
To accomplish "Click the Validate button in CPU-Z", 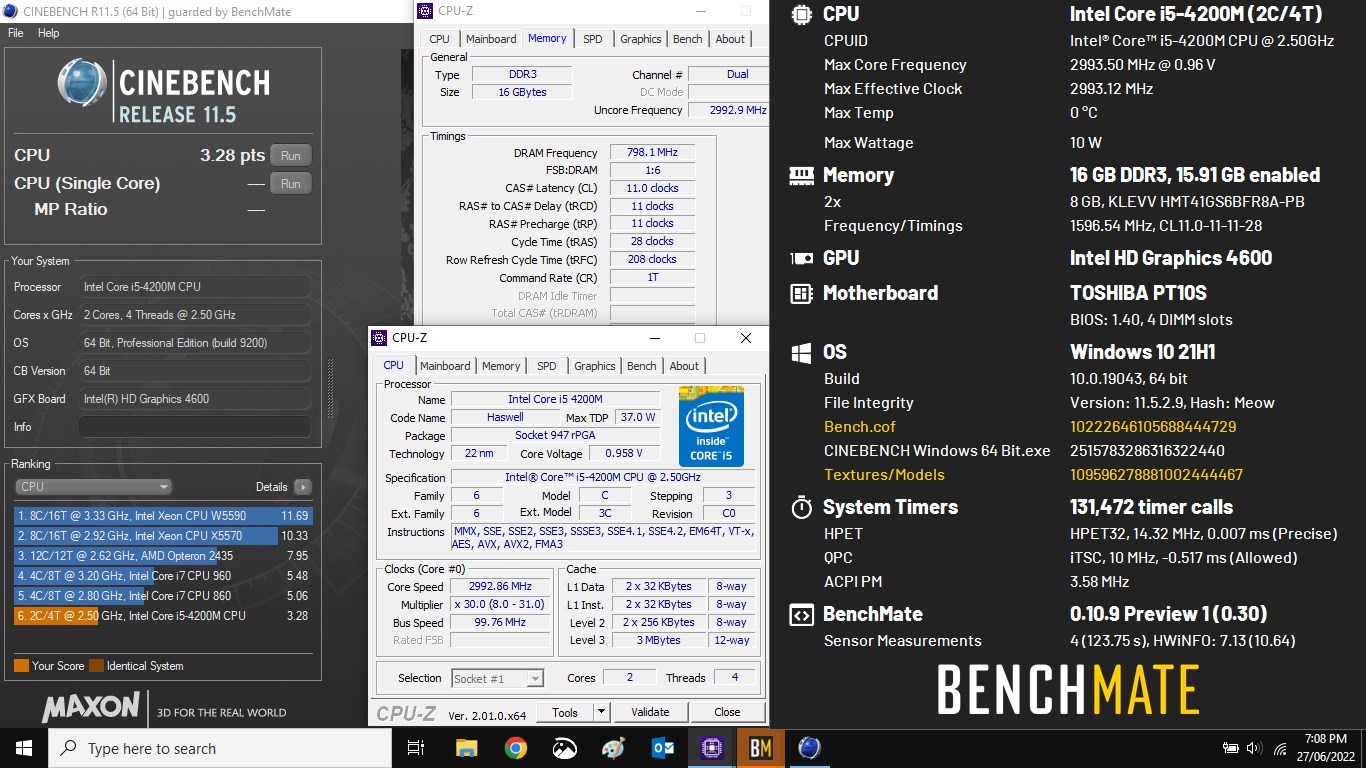I will tap(650, 712).
